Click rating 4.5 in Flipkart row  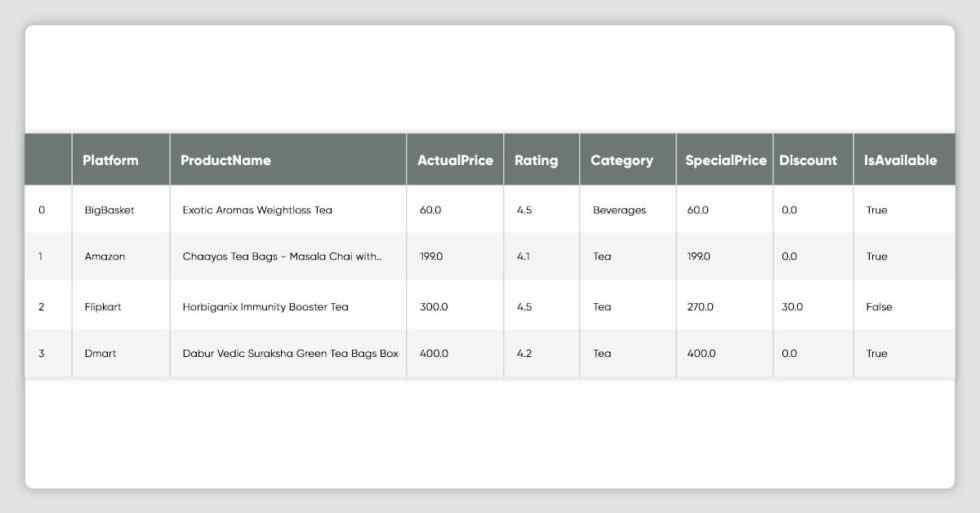(x=524, y=307)
